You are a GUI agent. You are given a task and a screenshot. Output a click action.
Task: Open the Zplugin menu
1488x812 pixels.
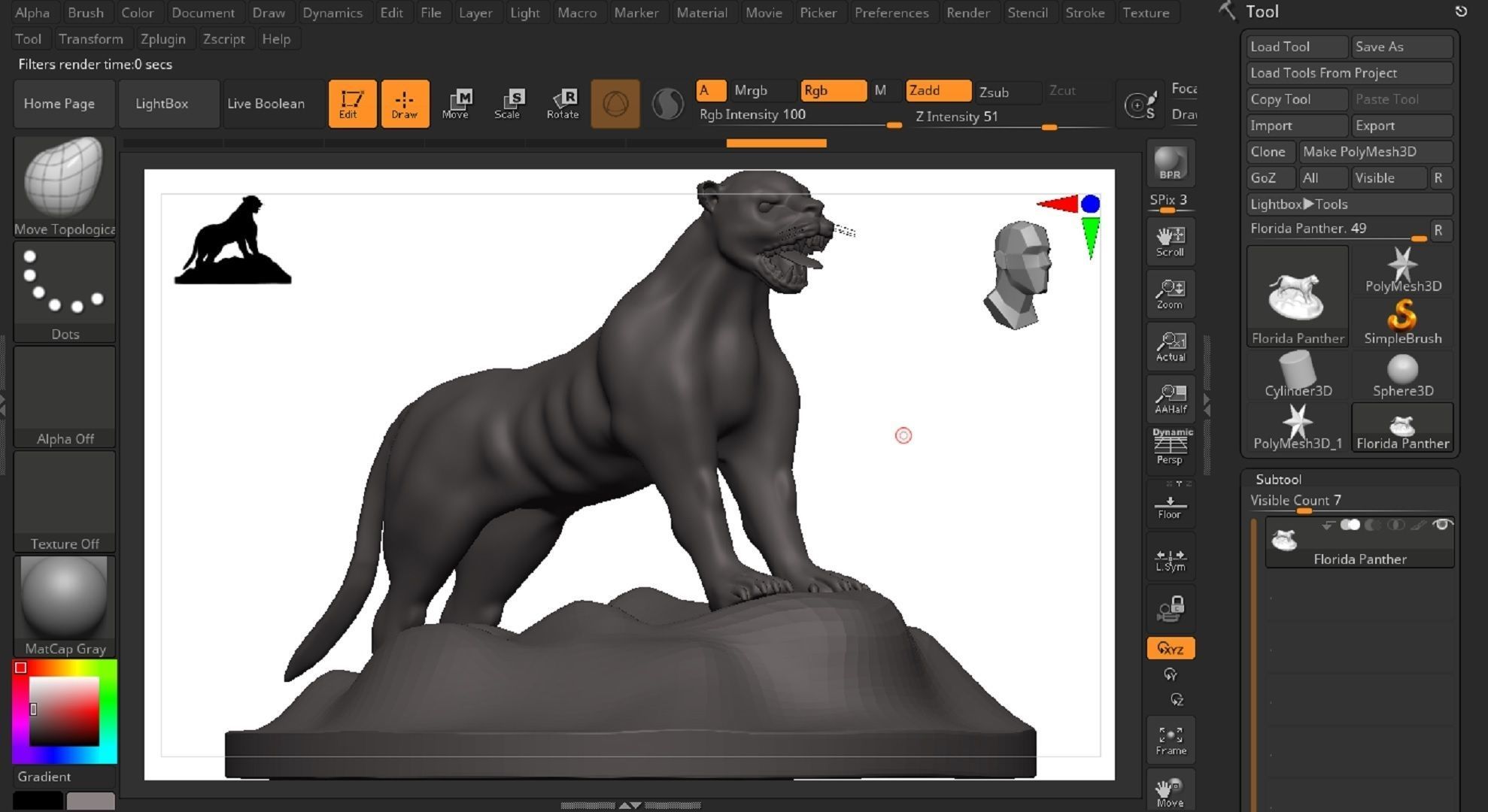[163, 39]
